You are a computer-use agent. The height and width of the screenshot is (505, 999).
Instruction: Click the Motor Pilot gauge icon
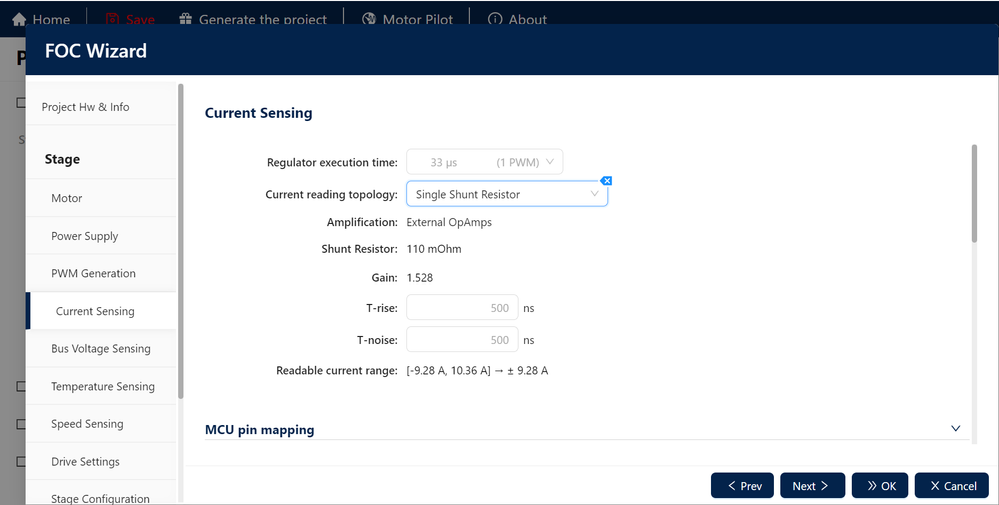tap(369, 19)
